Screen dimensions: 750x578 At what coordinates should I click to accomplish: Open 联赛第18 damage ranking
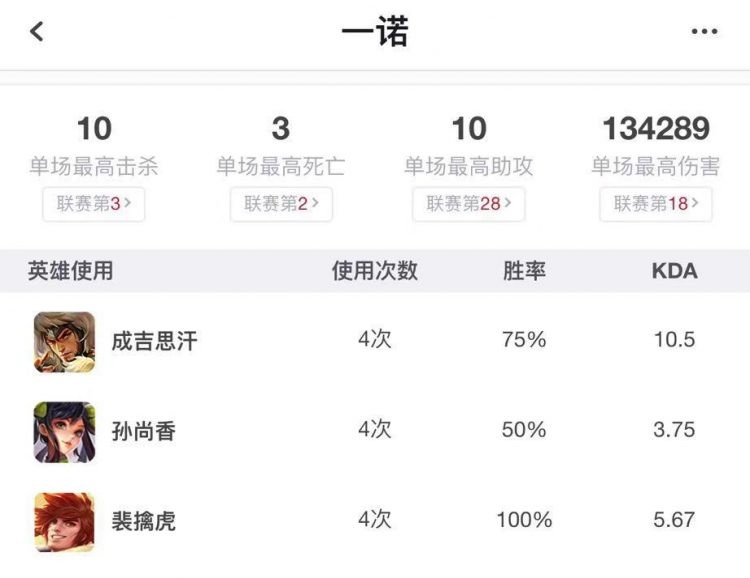click(656, 204)
